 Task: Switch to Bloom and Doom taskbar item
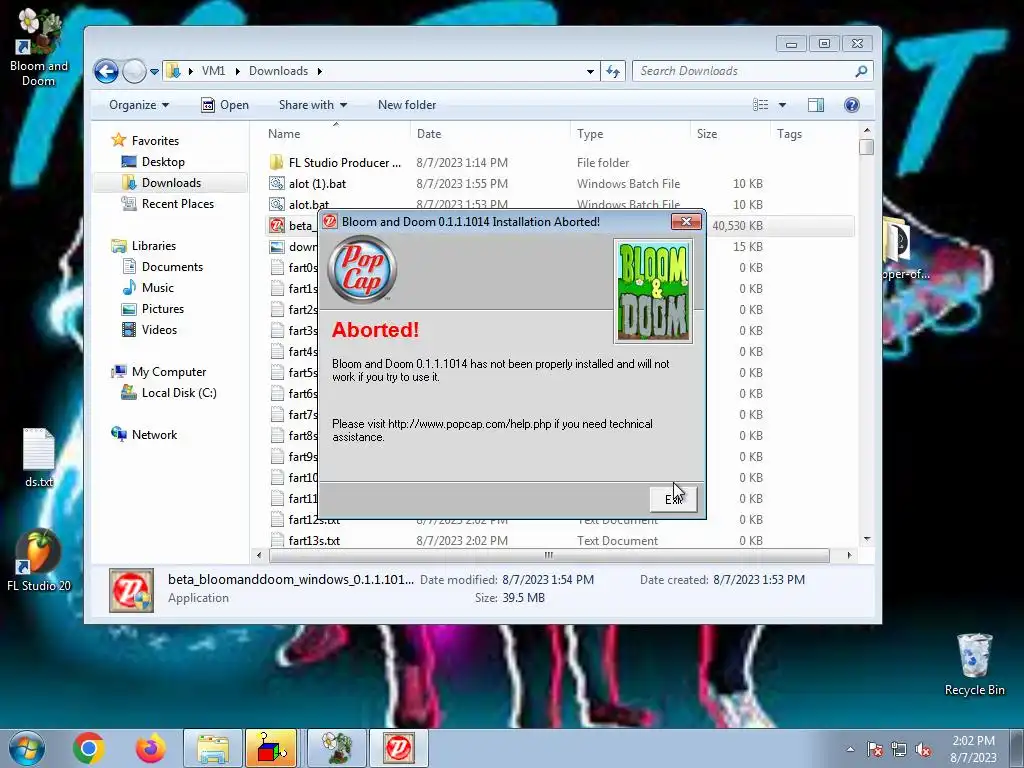click(x=337, y=748)
